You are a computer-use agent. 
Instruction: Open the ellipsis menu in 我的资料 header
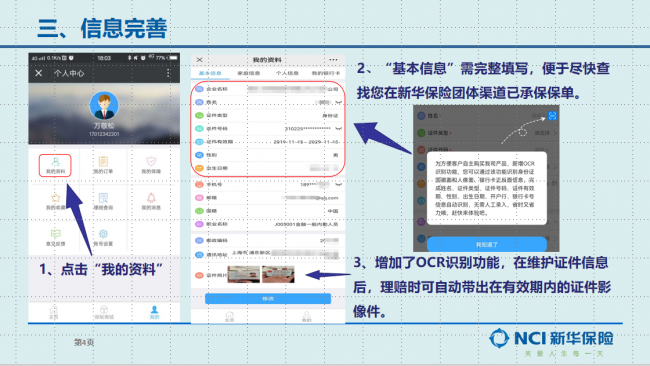tap(333, 60)
